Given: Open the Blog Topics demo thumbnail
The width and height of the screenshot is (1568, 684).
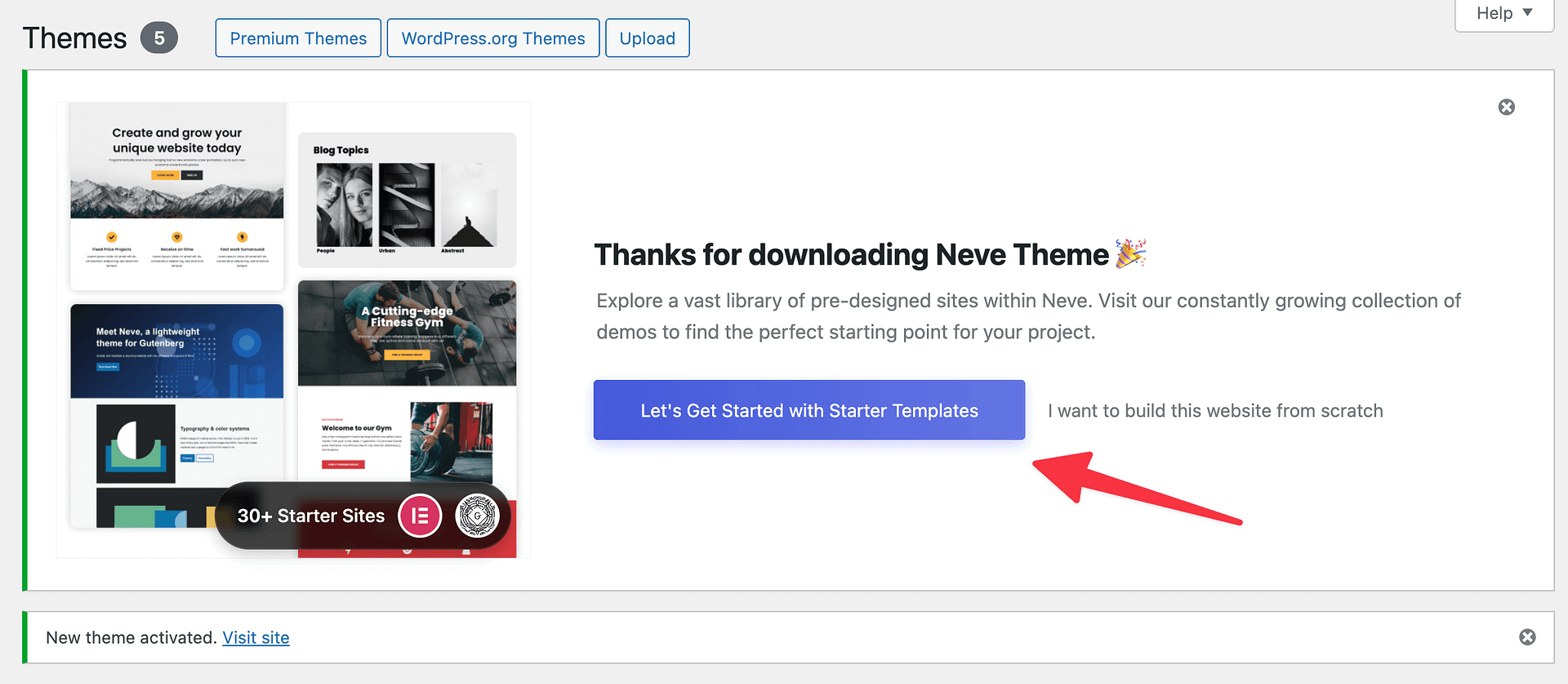Looking at the screenshot, I should click(407, 199).
